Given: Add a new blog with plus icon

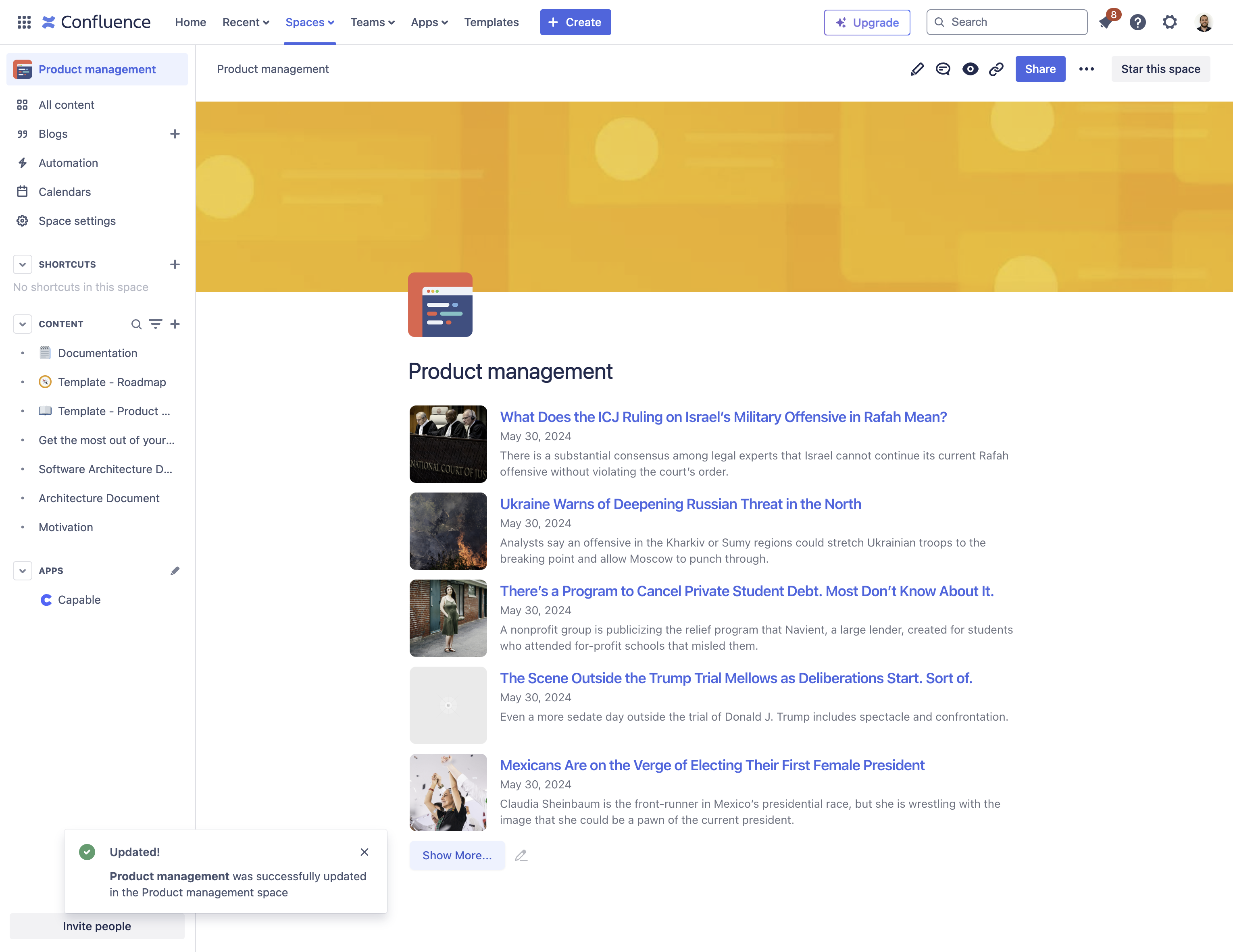Looking at the screenshot, I should click(175, 134).
